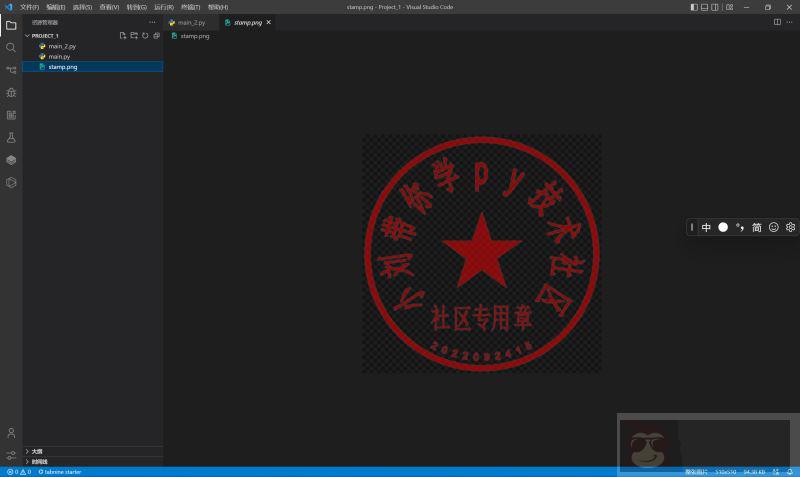Open the Run menu
This screenshot has width=800, height=477.
[164, 7]
